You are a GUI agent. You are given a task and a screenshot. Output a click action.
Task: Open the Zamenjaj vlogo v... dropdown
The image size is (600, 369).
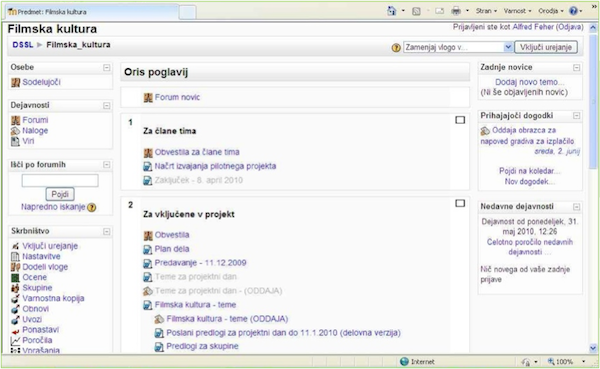458,47
